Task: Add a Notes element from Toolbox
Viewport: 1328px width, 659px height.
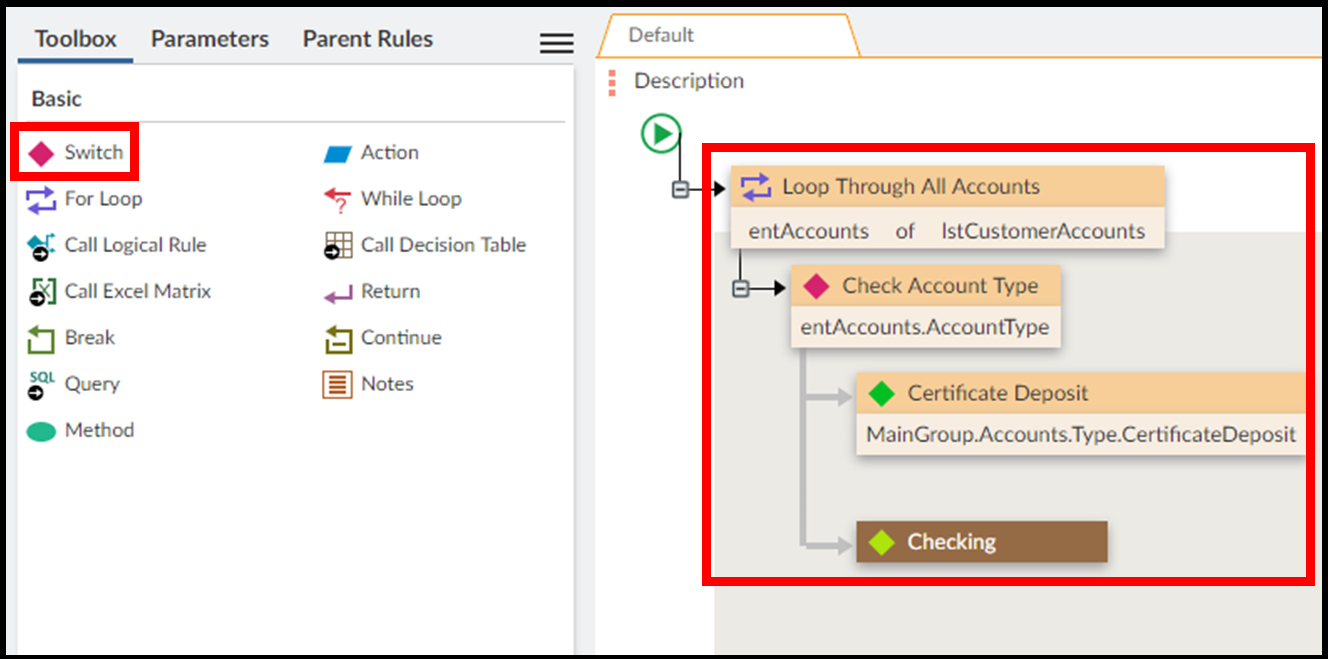Action: point(368,384)
